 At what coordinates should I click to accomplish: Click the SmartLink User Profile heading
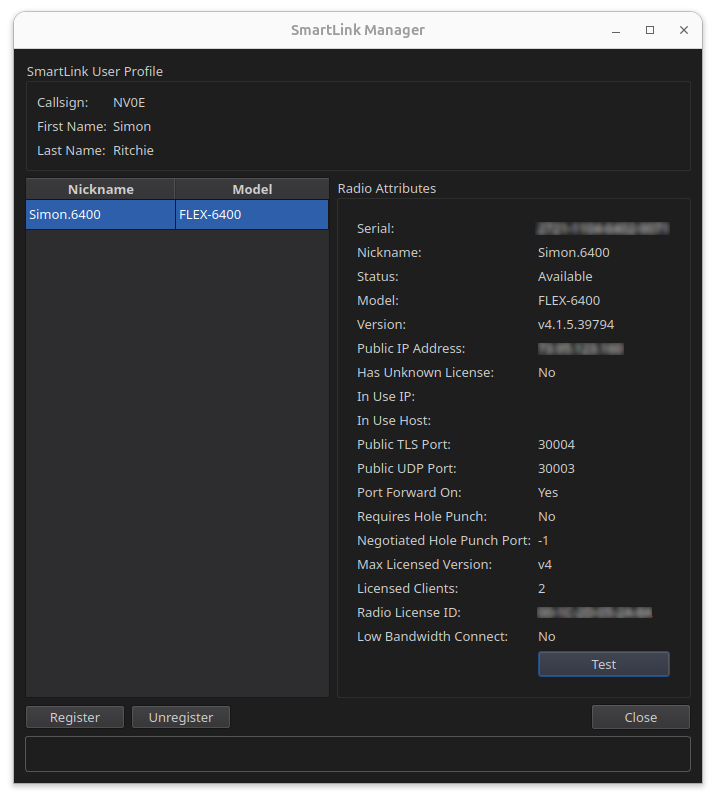click(95, 71)
